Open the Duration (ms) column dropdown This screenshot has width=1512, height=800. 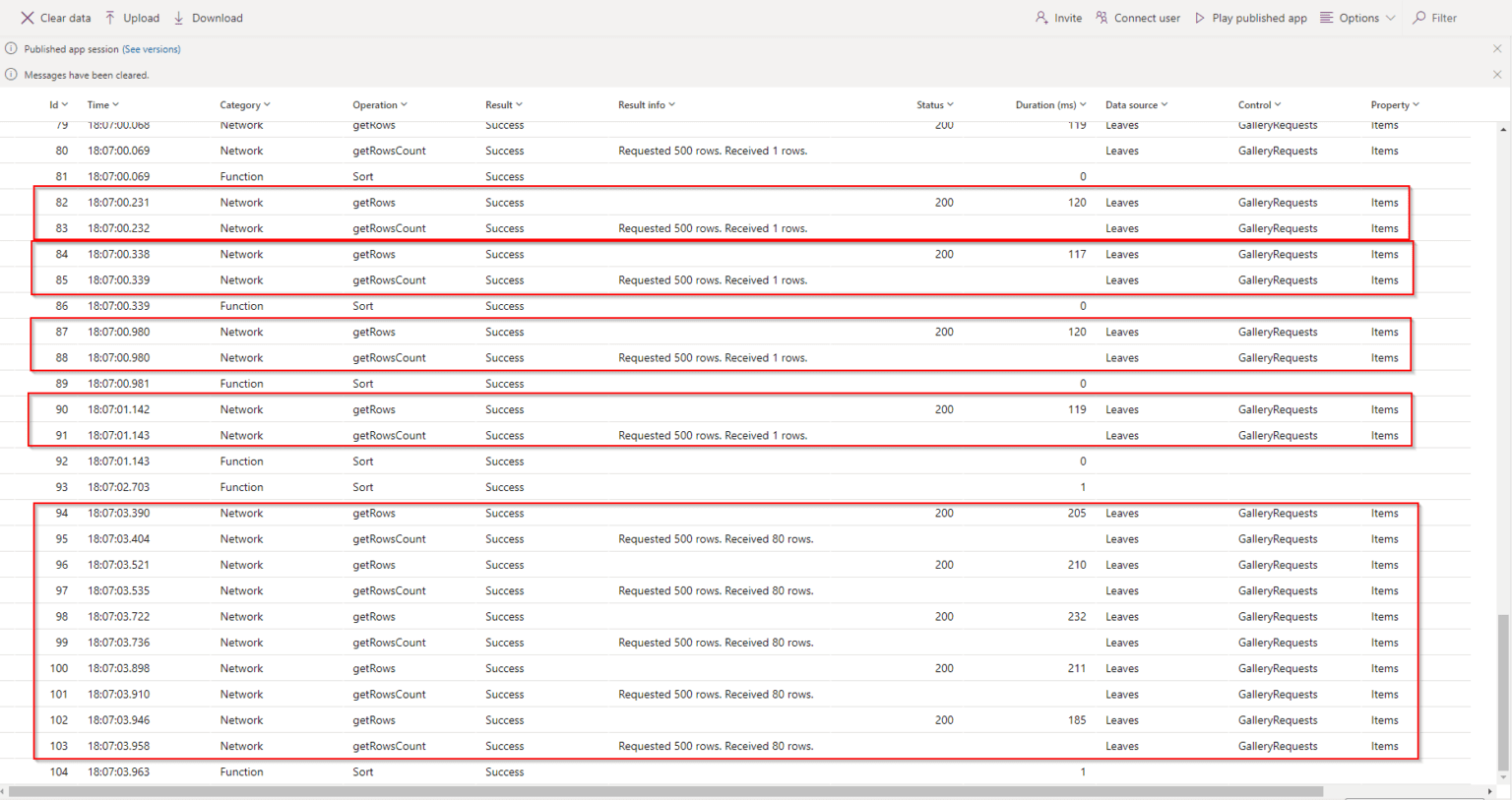[x=1084, y=104]
